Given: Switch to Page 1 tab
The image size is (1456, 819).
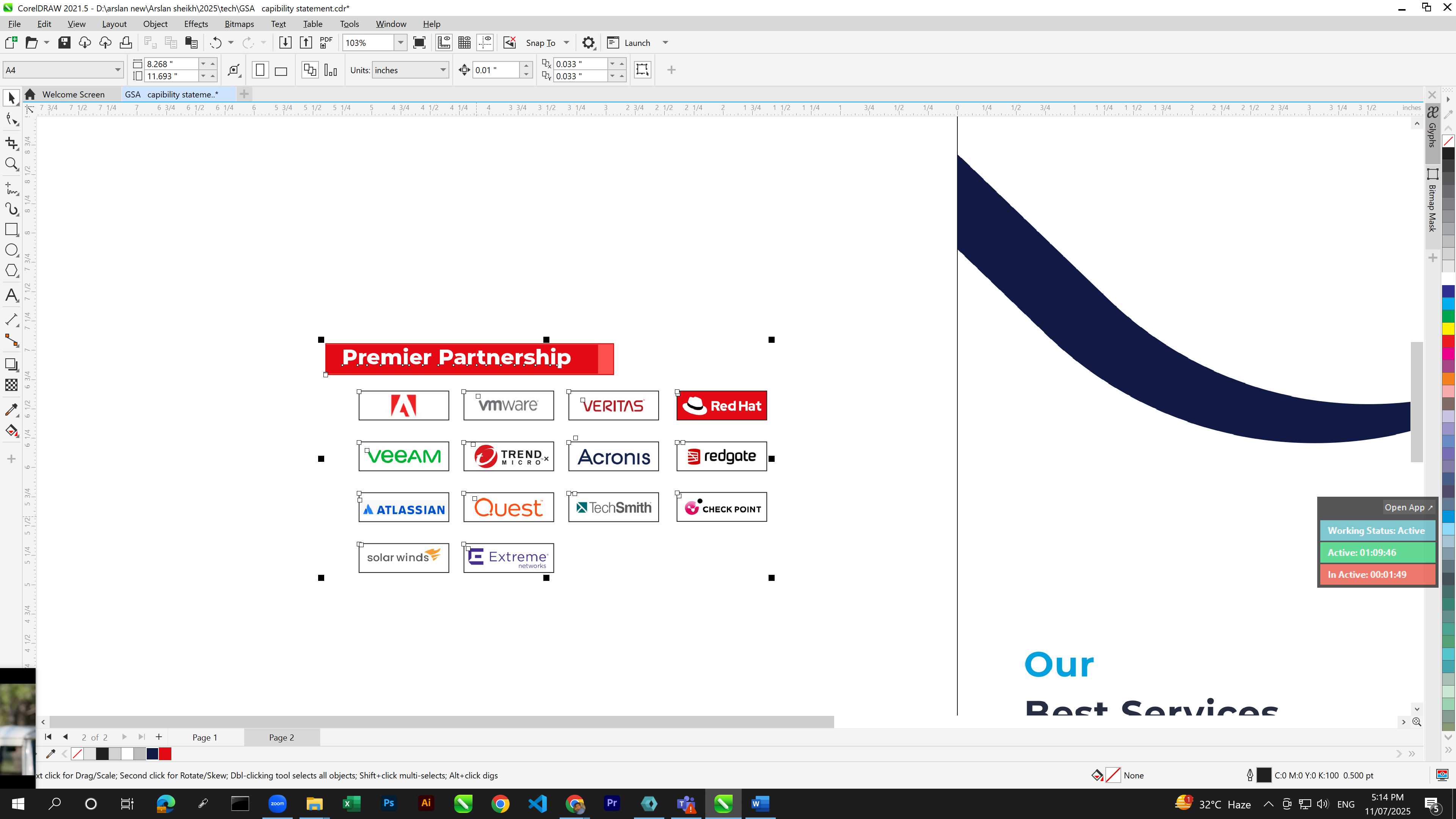Looking at the screenshot, I should click(x=205, y=737).
